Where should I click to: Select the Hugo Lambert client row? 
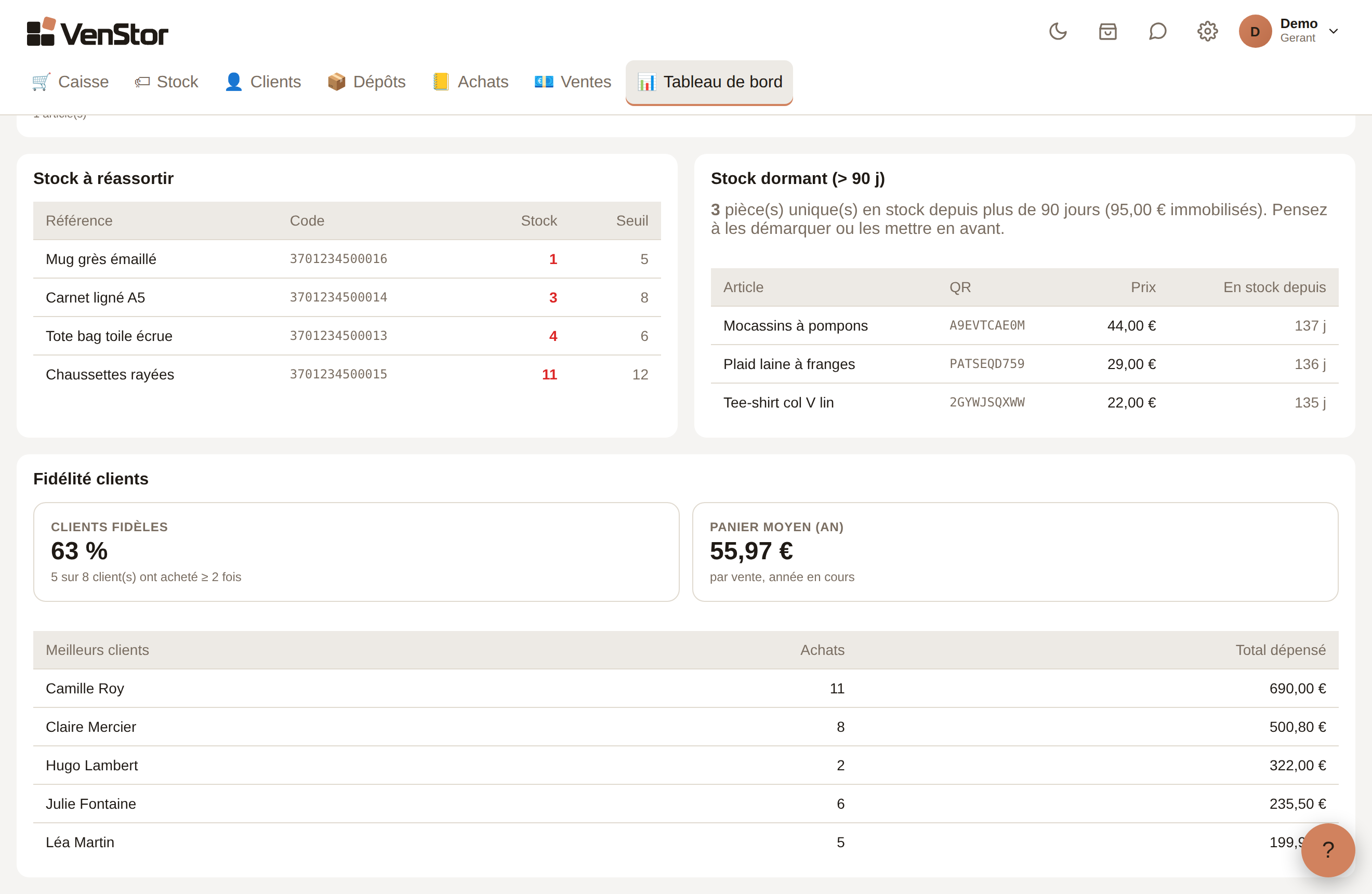pyautogui.click(x=686, y=766)
